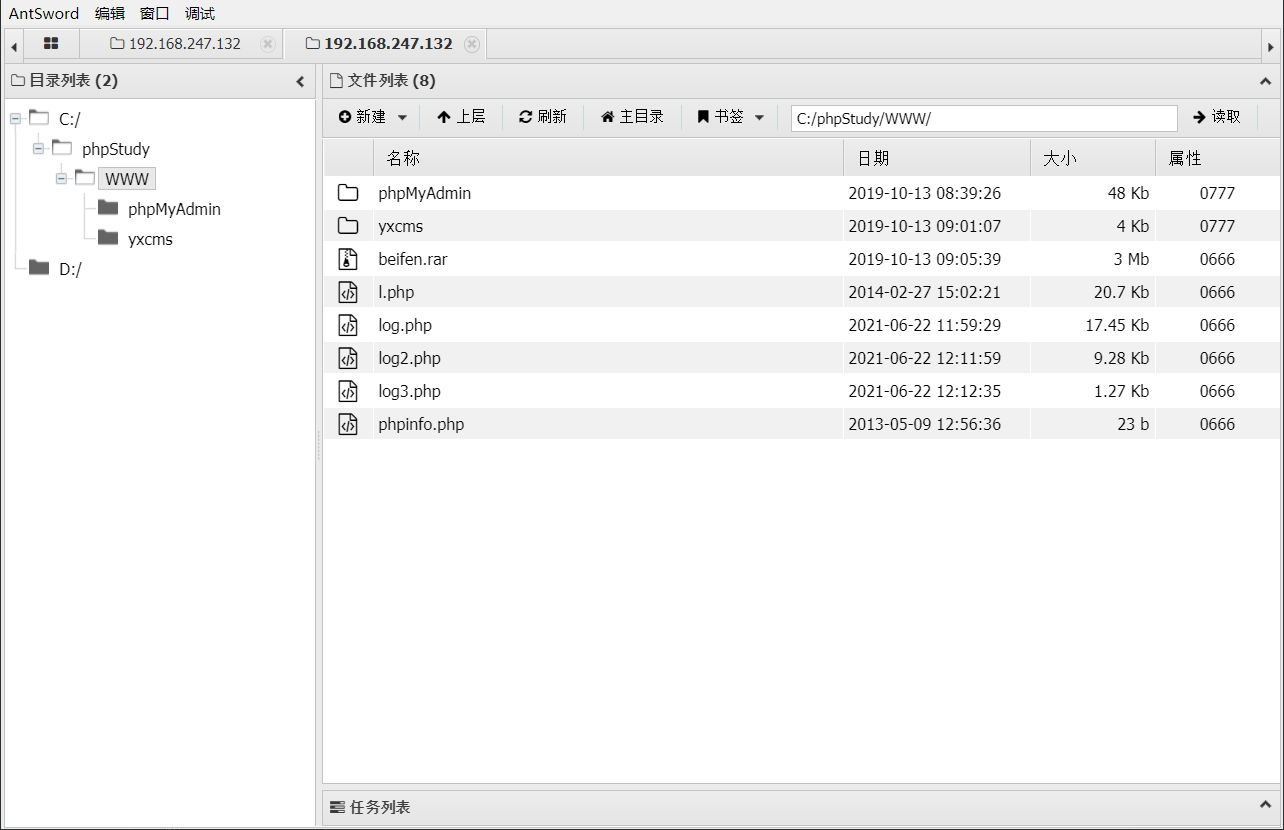Select phpMyAdmin name in file list
1284x830 pixels.
[x=424, y=193]
